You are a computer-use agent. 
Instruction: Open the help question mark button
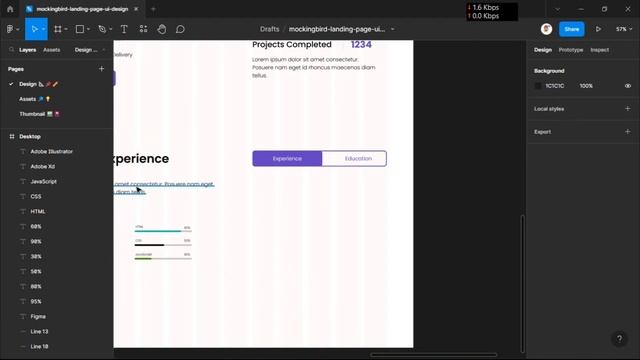[x=619, y=338]
